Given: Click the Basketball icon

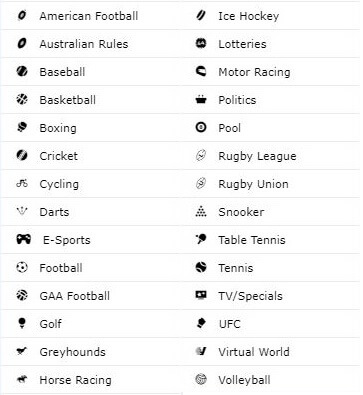Looking at the screenshot, I should coord(22,99).
